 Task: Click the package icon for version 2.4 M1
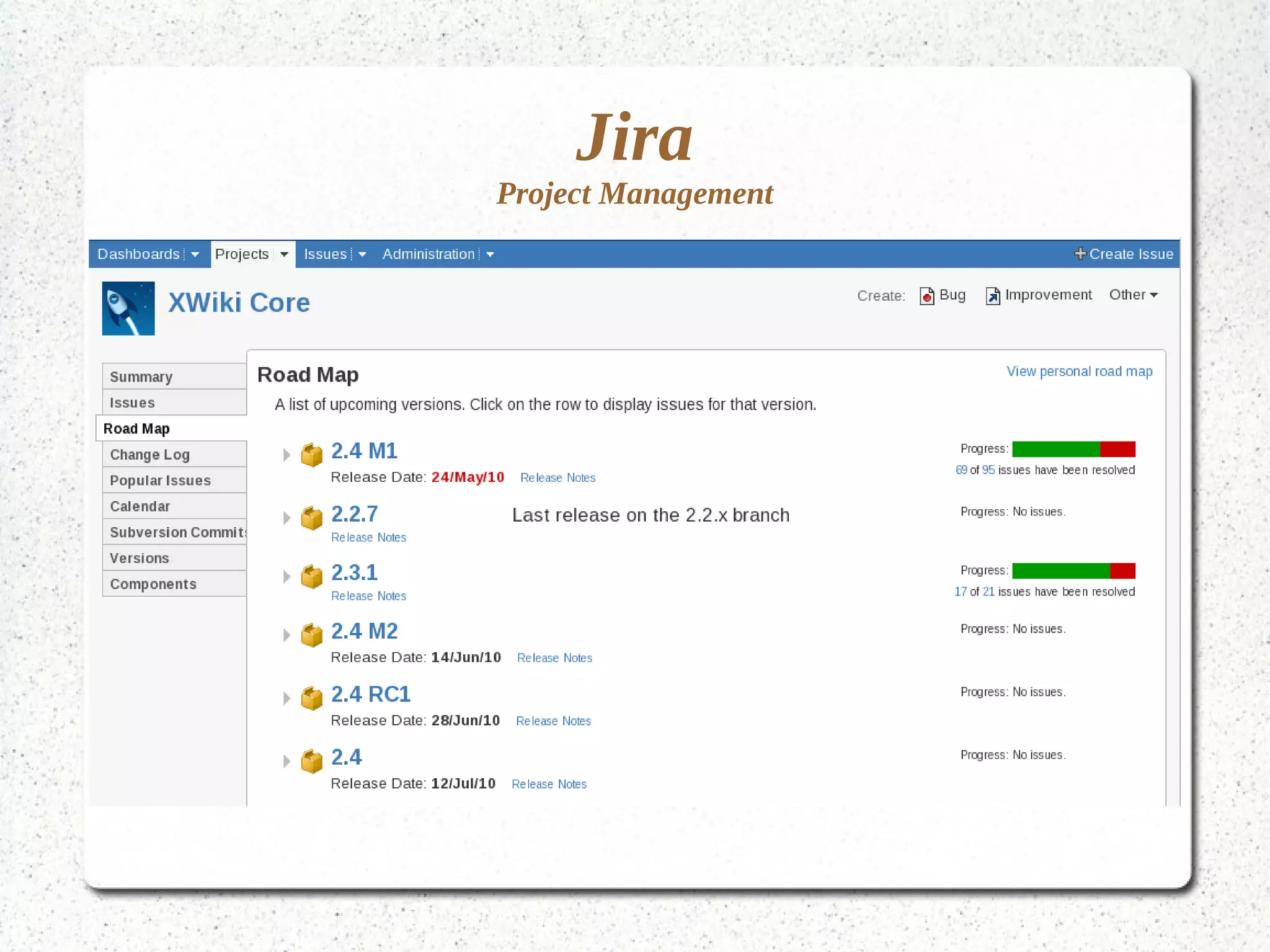click(312, 455)
